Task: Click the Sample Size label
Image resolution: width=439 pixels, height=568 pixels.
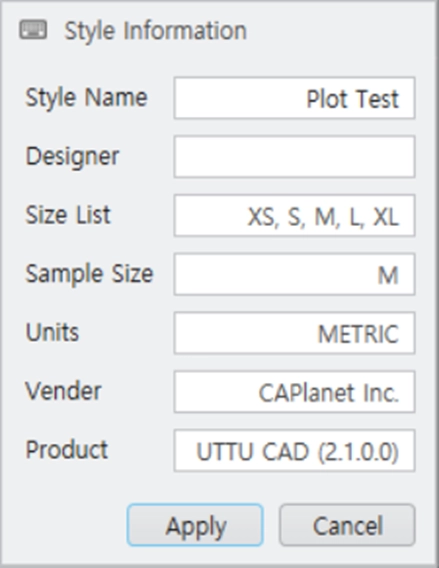Action: click(89, 274)
